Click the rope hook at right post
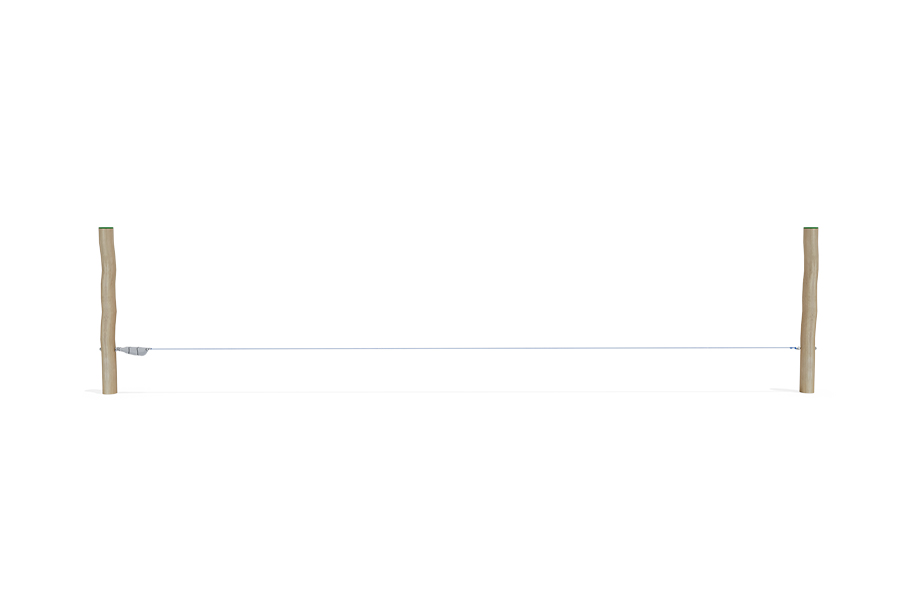This screenshot has width=900, height=600. pyautogui.click(x=795, y=348)
